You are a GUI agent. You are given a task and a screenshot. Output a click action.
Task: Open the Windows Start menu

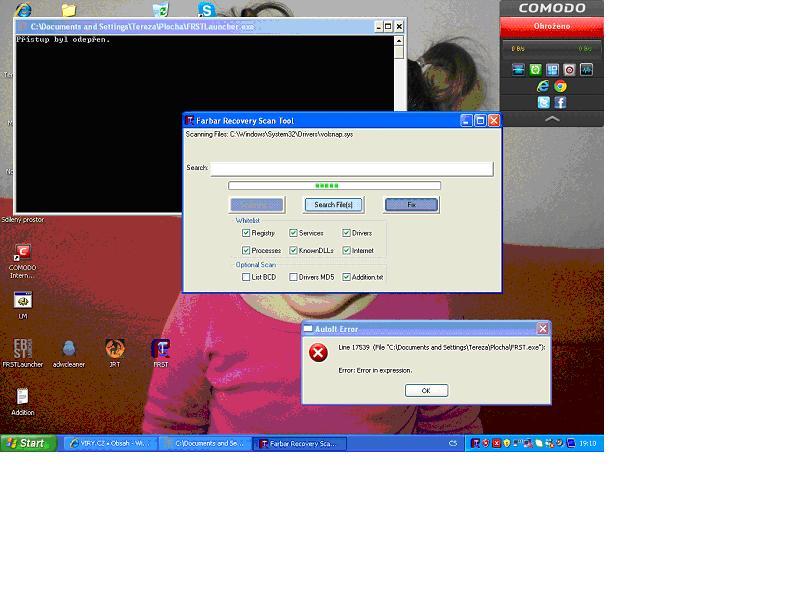coord(29,443)
